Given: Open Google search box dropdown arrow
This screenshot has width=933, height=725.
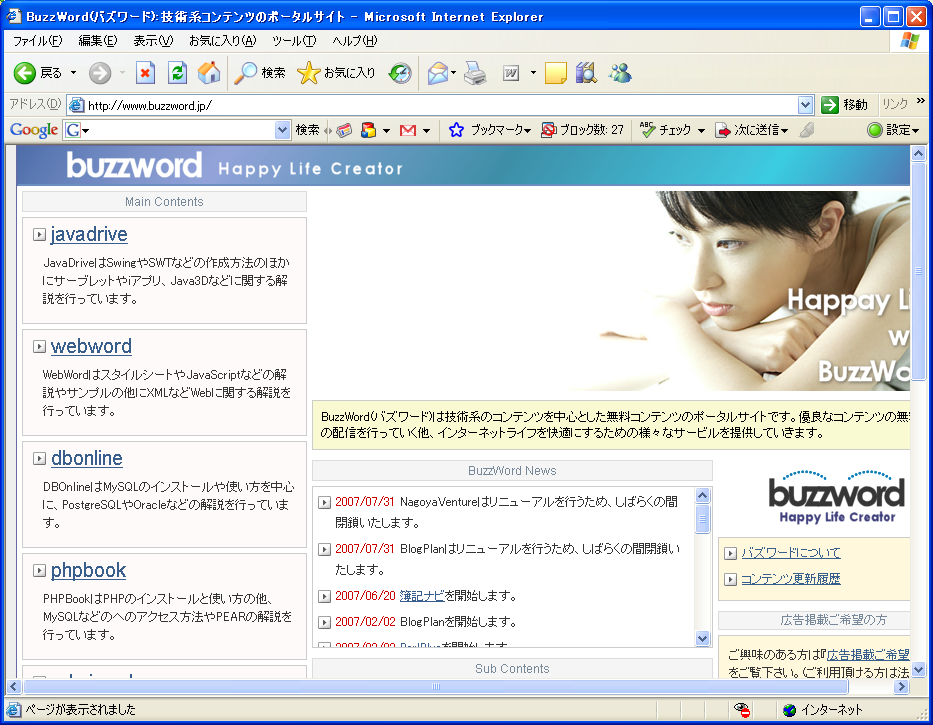Looking at the screenshot, I should click(282, 130).
